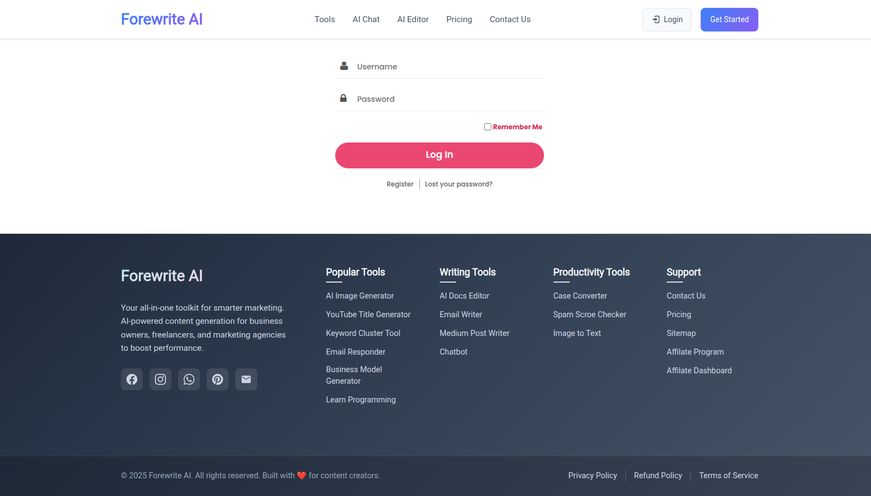This screenshot has height=496, width=871.
Task: Click the Forewrite AI header logo
Action: [x=162, y=19]
